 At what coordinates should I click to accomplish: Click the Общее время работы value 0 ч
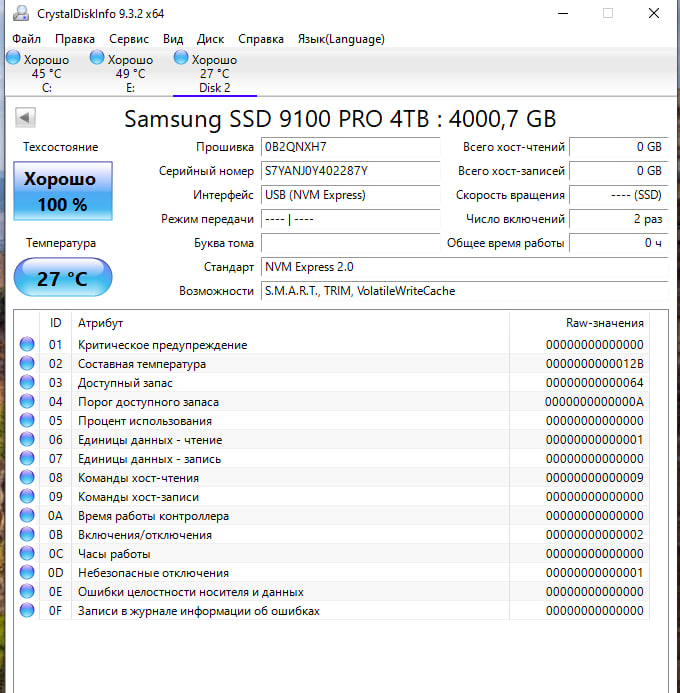[x=619, y=243]
